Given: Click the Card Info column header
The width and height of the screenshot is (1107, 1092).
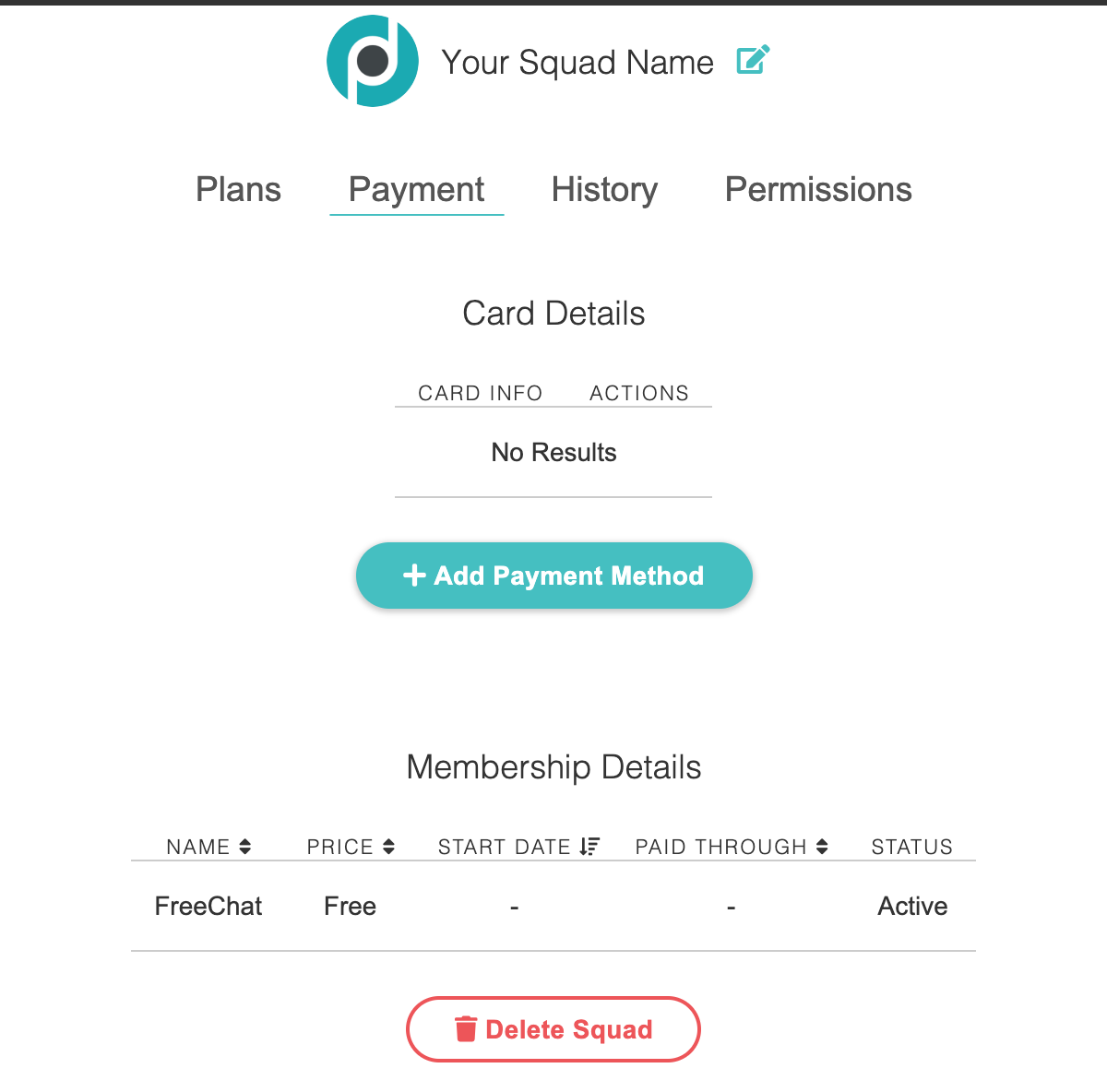Looking at the screenshot, I should pyautogui.click(x=480, y=393).
